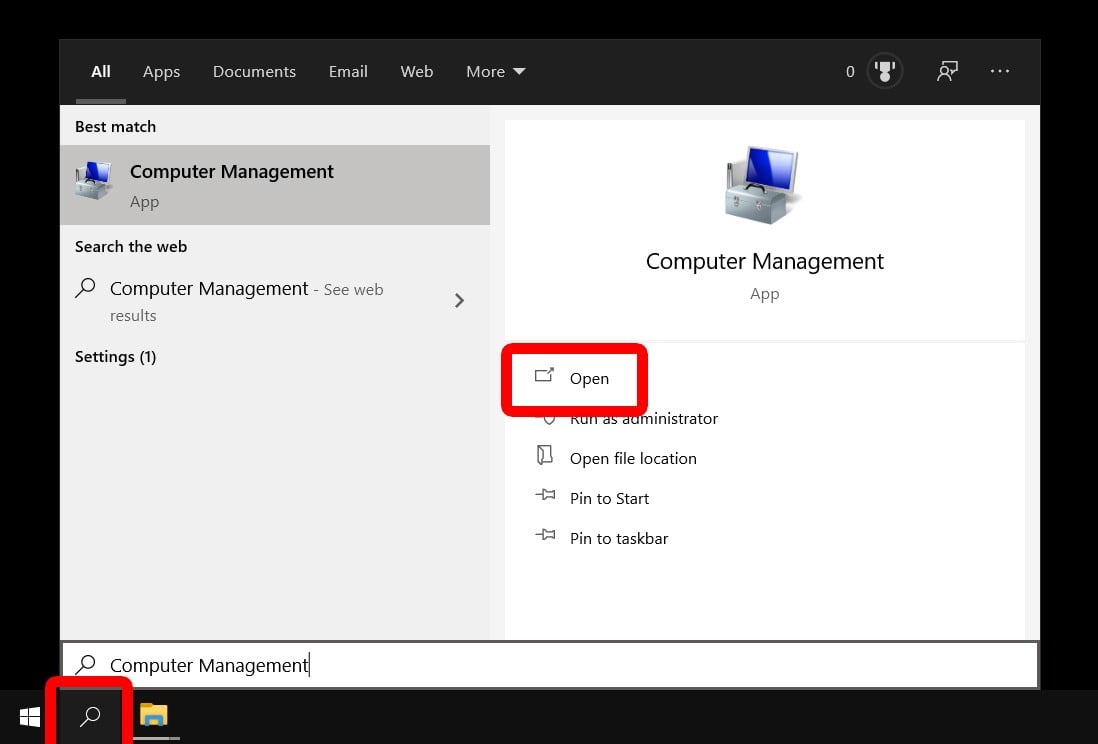The width and height of the screenshot is (1098, 744).
Task: Select Open file location
Action: click(x=633, y=459)
